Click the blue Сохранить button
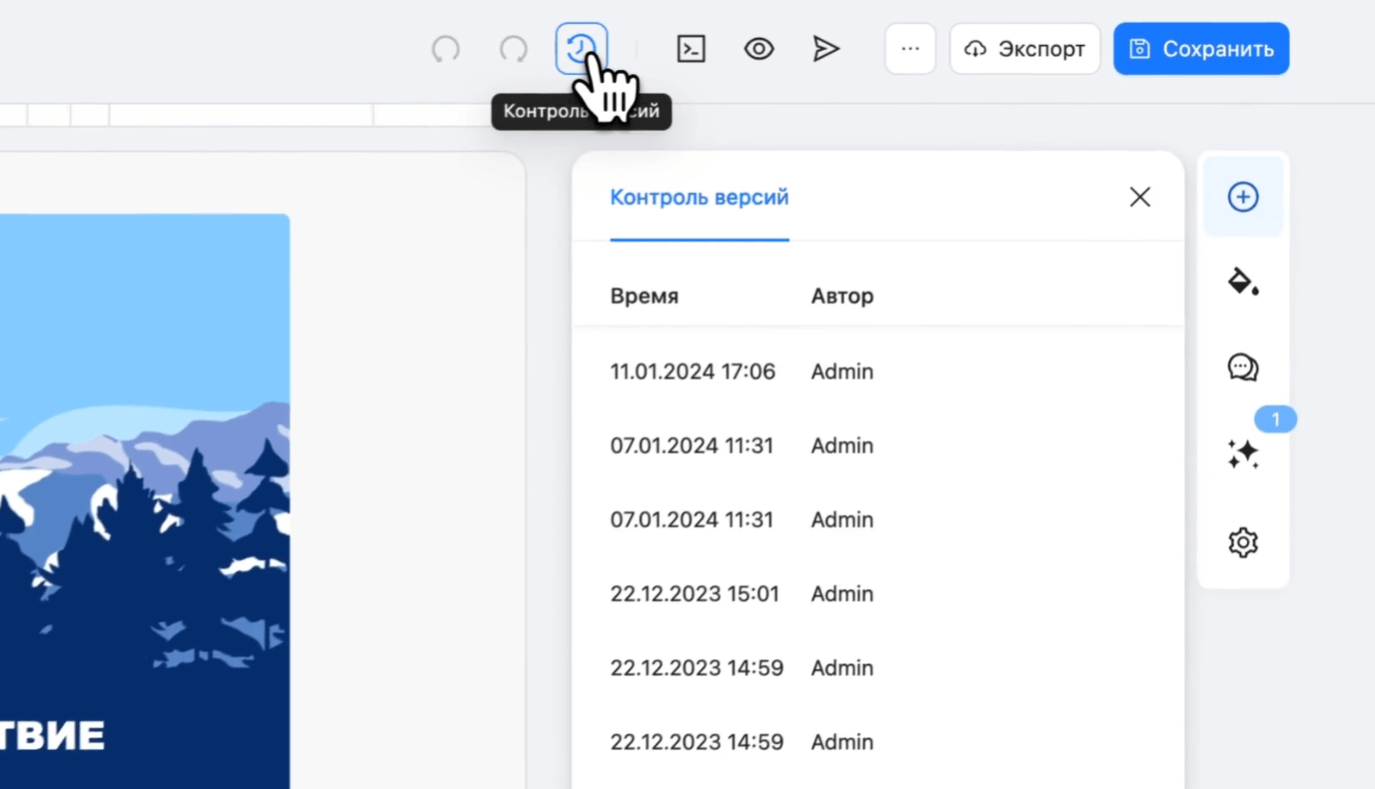 (x=1201, y=49)
